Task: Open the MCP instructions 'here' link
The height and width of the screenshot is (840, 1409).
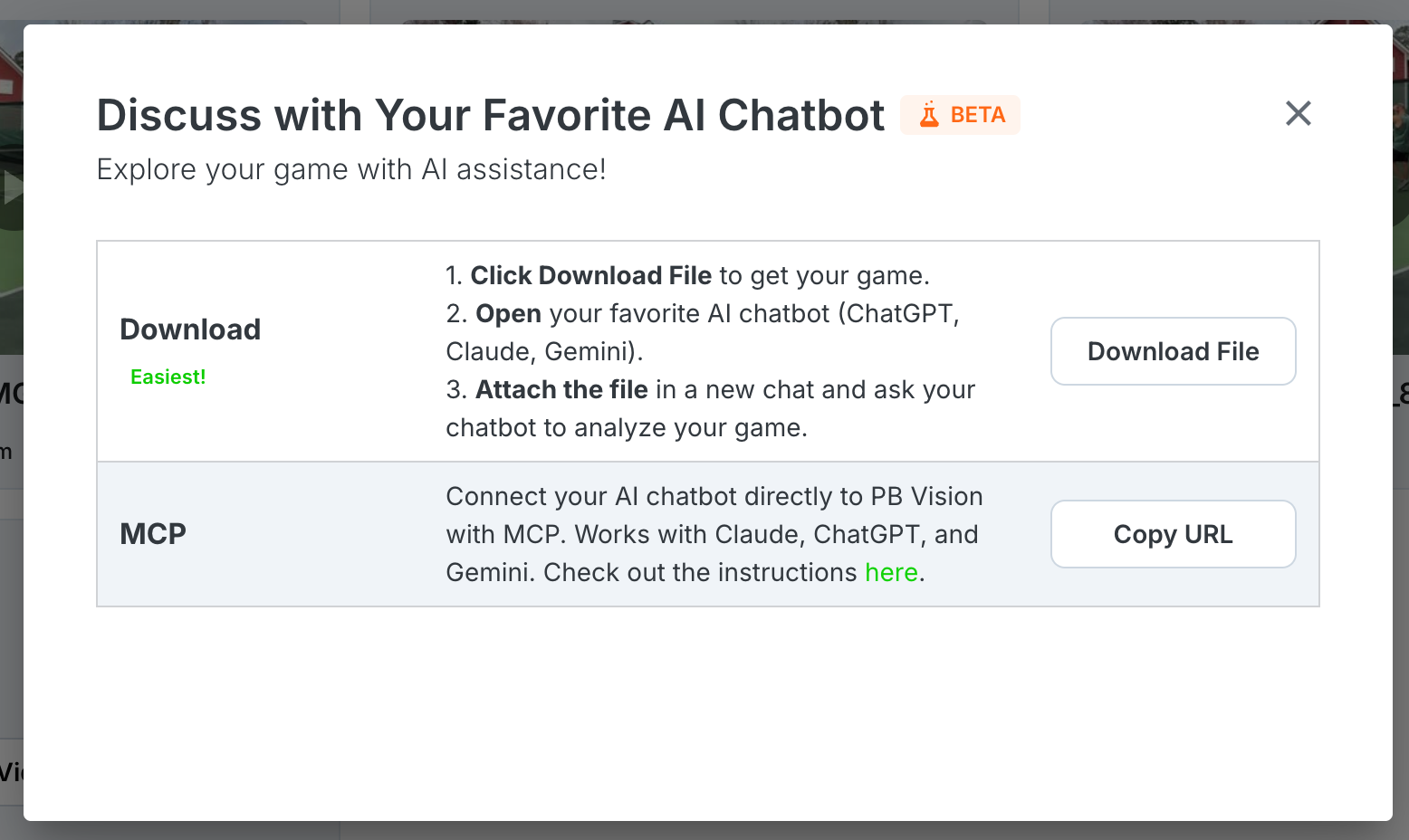Action: coord(891,573)
